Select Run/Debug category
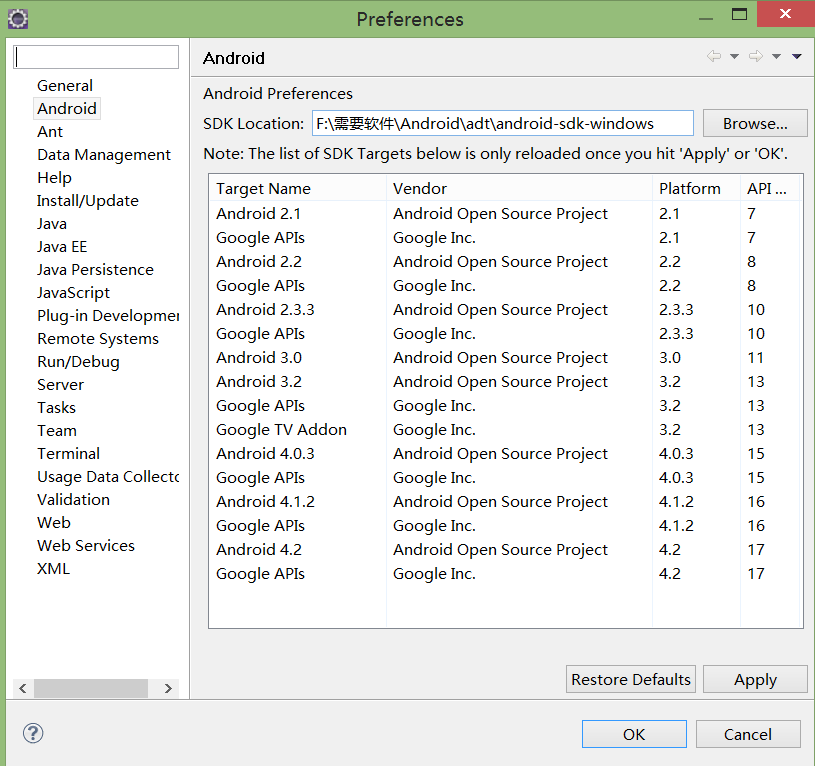The width and height of the screenshot is (815, 766). 78,361
